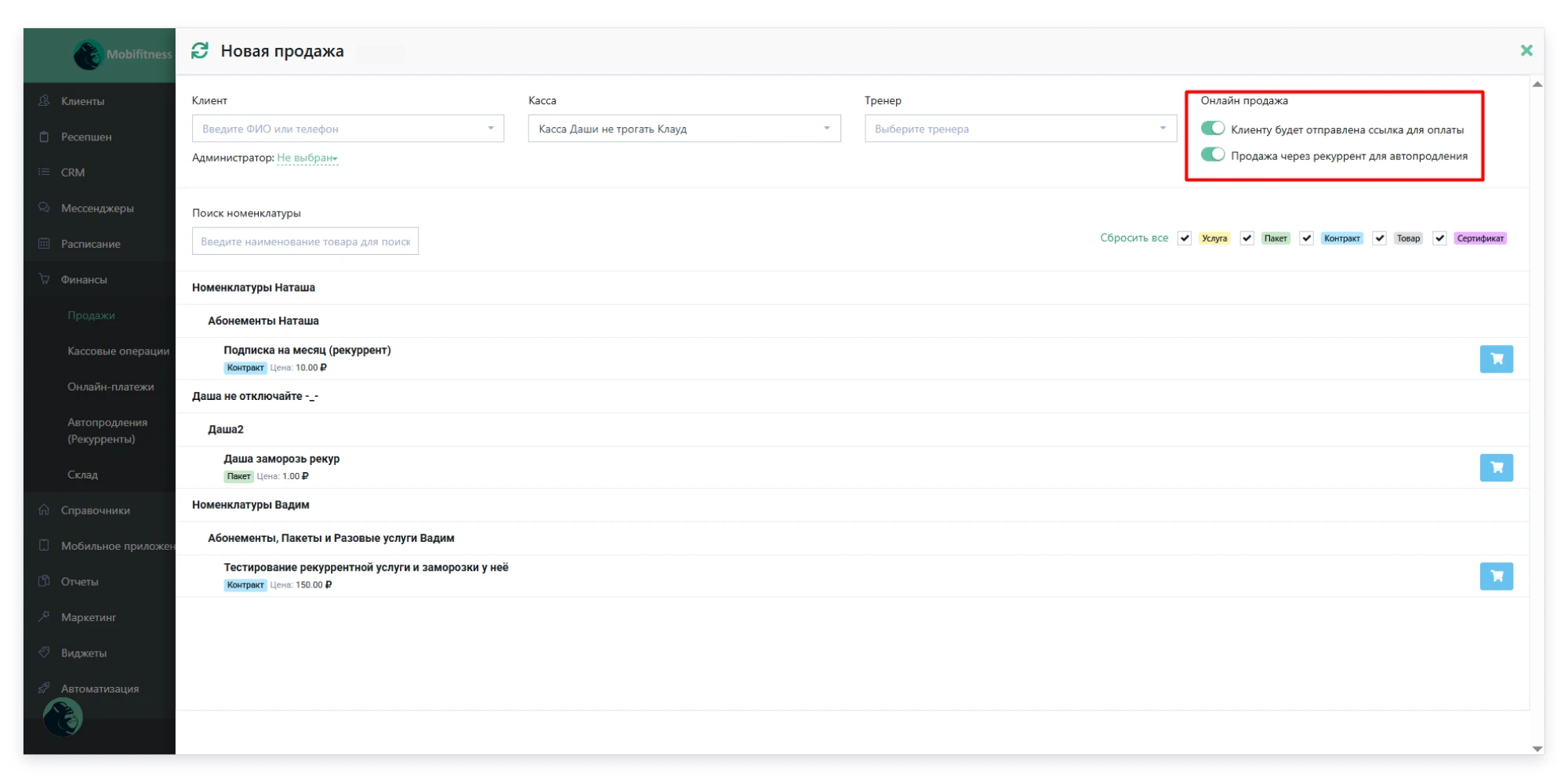The width and height of the screenshot is (1568, 778).
Task: Click the refresh icon beside Новая продажа
Action: tap(200, 51)
